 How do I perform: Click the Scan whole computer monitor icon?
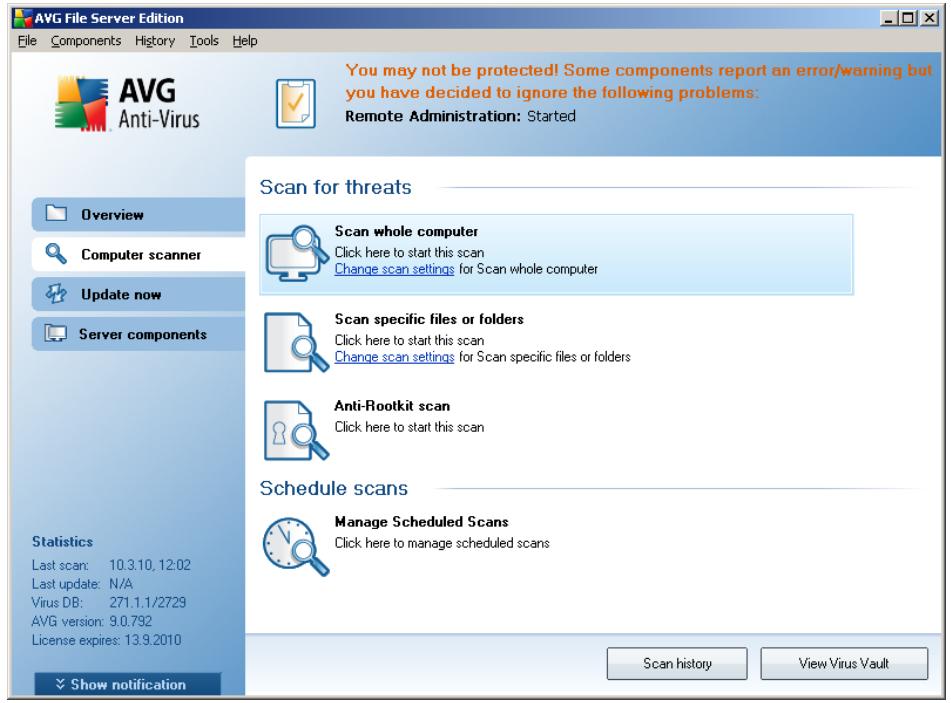(296, 254)
